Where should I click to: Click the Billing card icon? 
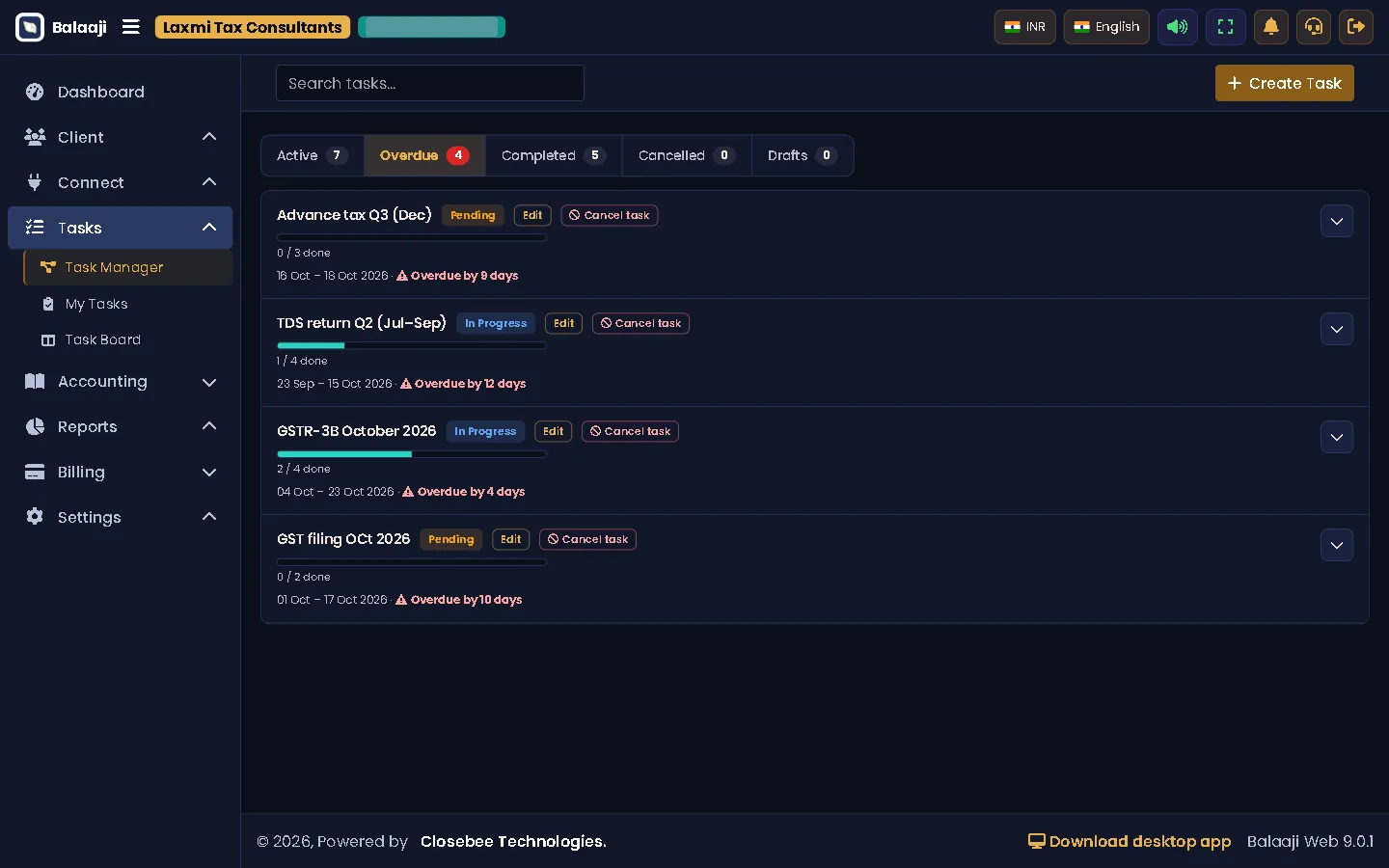point(35,472)
